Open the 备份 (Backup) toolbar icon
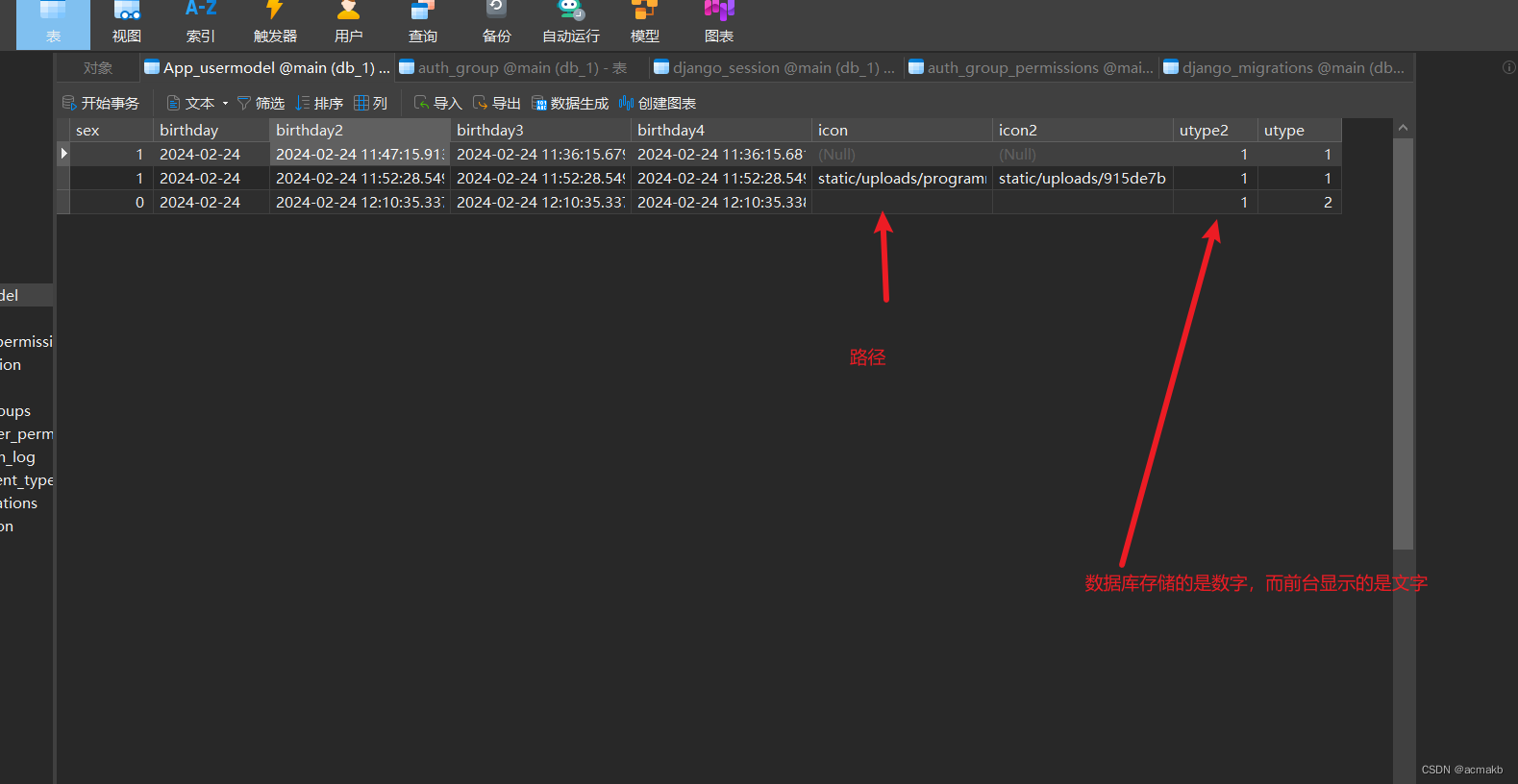The image size is (1518, 784). pos(497,24)
